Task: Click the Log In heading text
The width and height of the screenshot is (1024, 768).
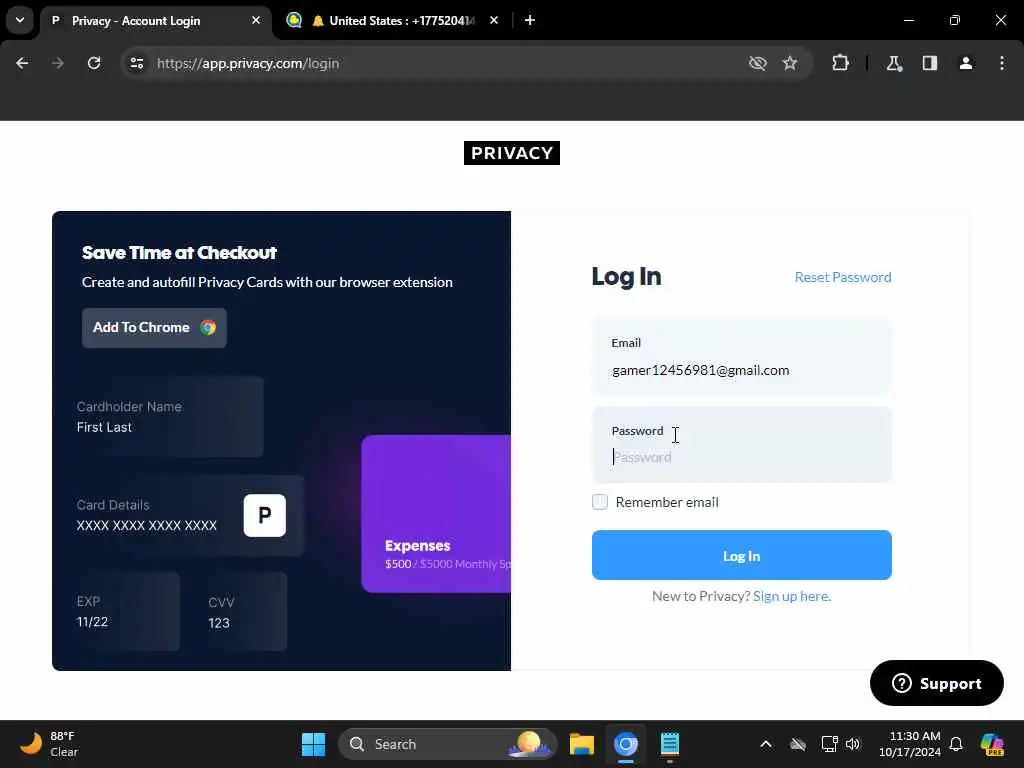Action: [x=626, y=277]
